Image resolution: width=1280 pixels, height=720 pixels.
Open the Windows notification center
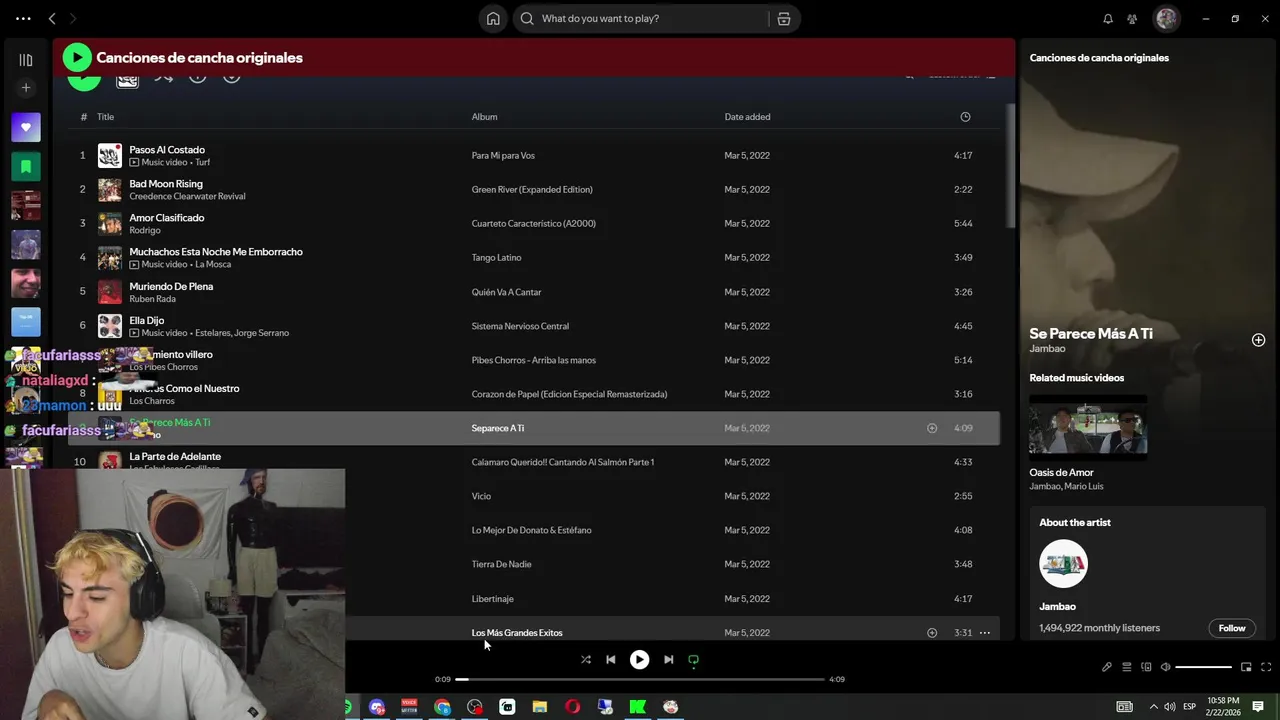[x=1258, y=706]
